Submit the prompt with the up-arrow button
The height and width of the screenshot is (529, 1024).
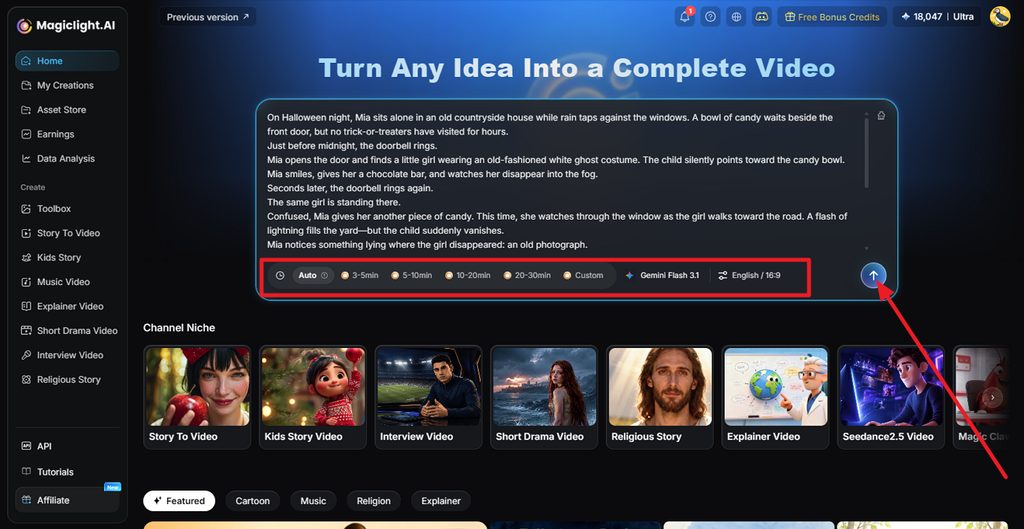[x=873, y=276]
